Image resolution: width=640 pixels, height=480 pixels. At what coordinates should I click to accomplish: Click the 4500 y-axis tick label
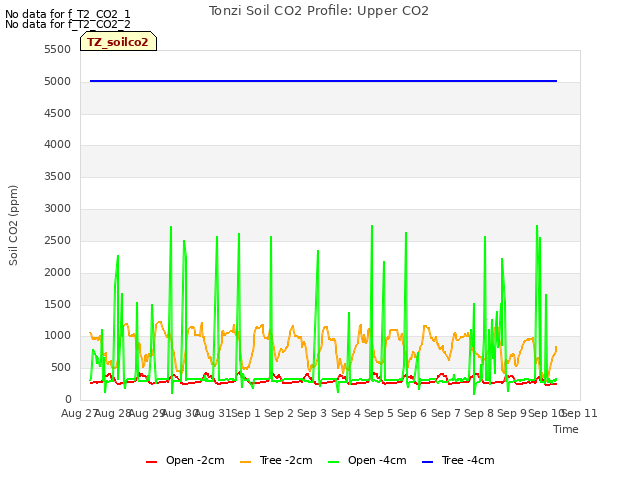pos(58,113)
